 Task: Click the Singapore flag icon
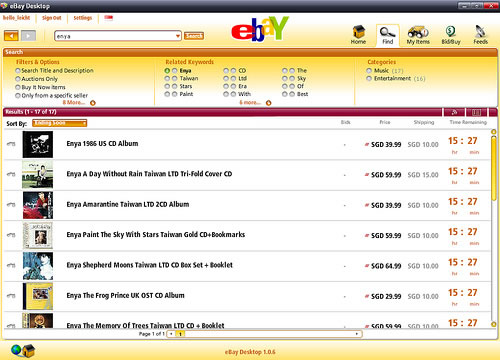109,18
